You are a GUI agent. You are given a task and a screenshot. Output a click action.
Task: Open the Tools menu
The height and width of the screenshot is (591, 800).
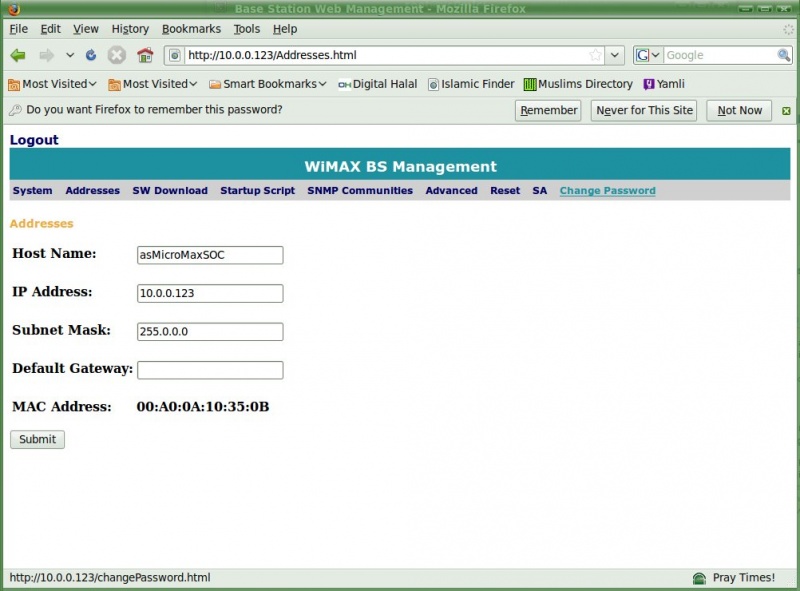click(247, 29)
